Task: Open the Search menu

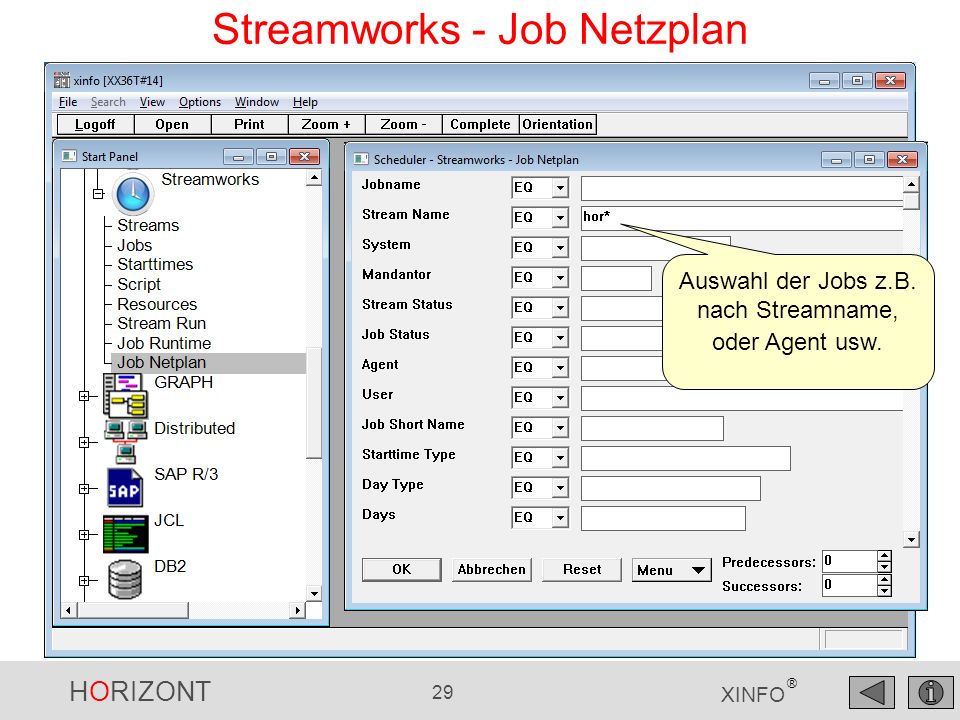Action: point(108,102)
